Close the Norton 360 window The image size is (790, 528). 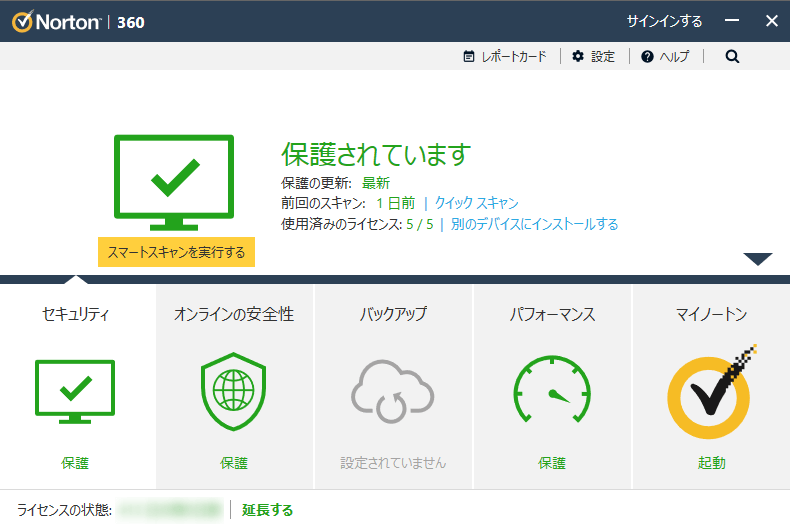coord(771,21)
